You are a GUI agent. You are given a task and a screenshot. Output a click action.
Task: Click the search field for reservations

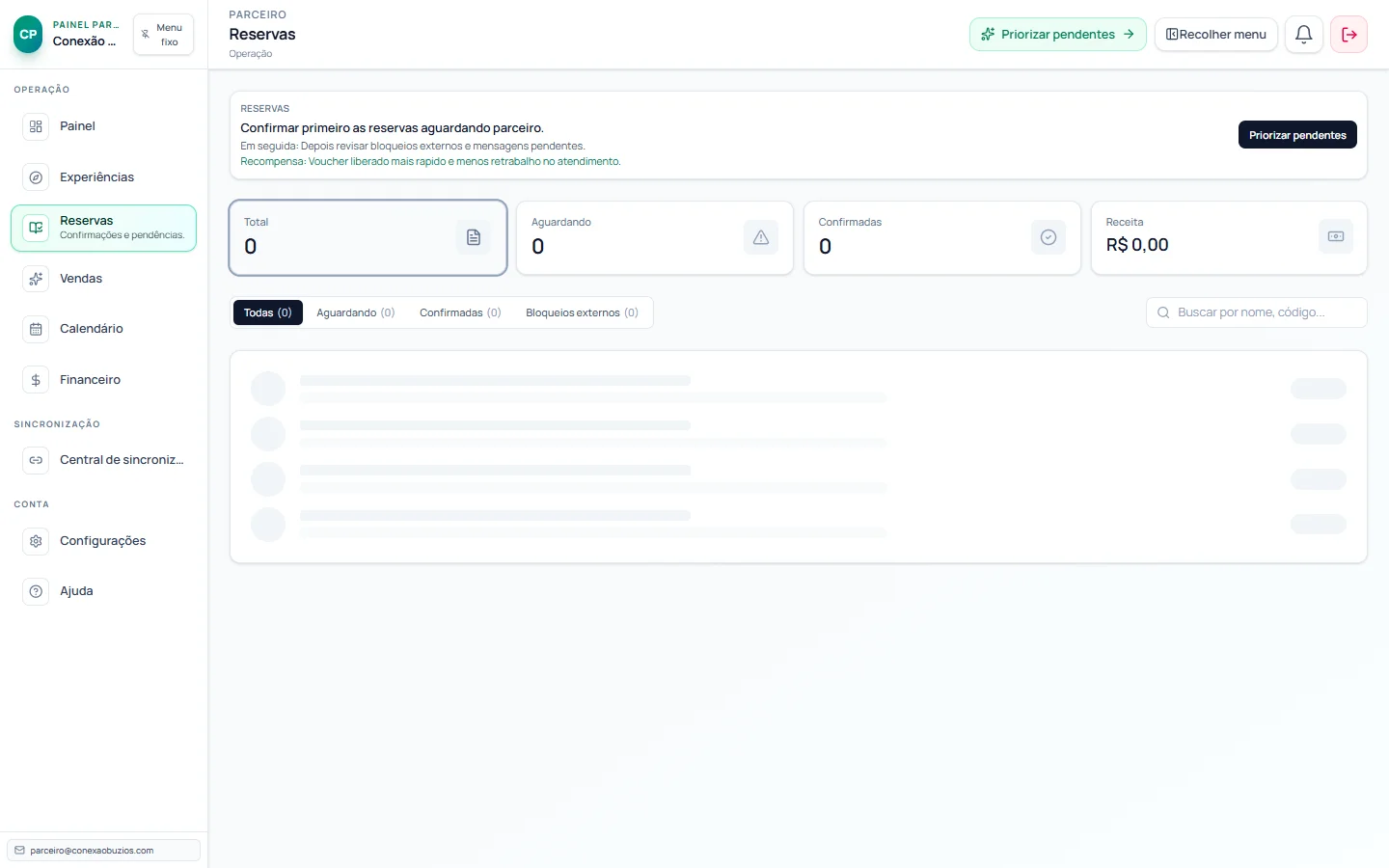[1256, 312]
